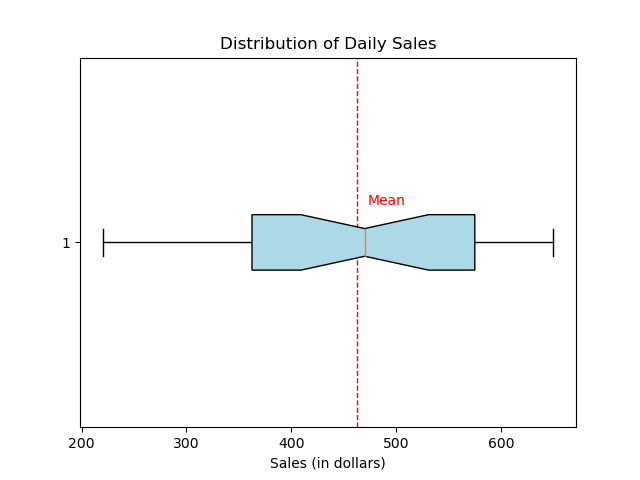
Task: Click the "Sales (in dollars)" x-axis label
Action: pyautogui.click(x=328, y=463)
